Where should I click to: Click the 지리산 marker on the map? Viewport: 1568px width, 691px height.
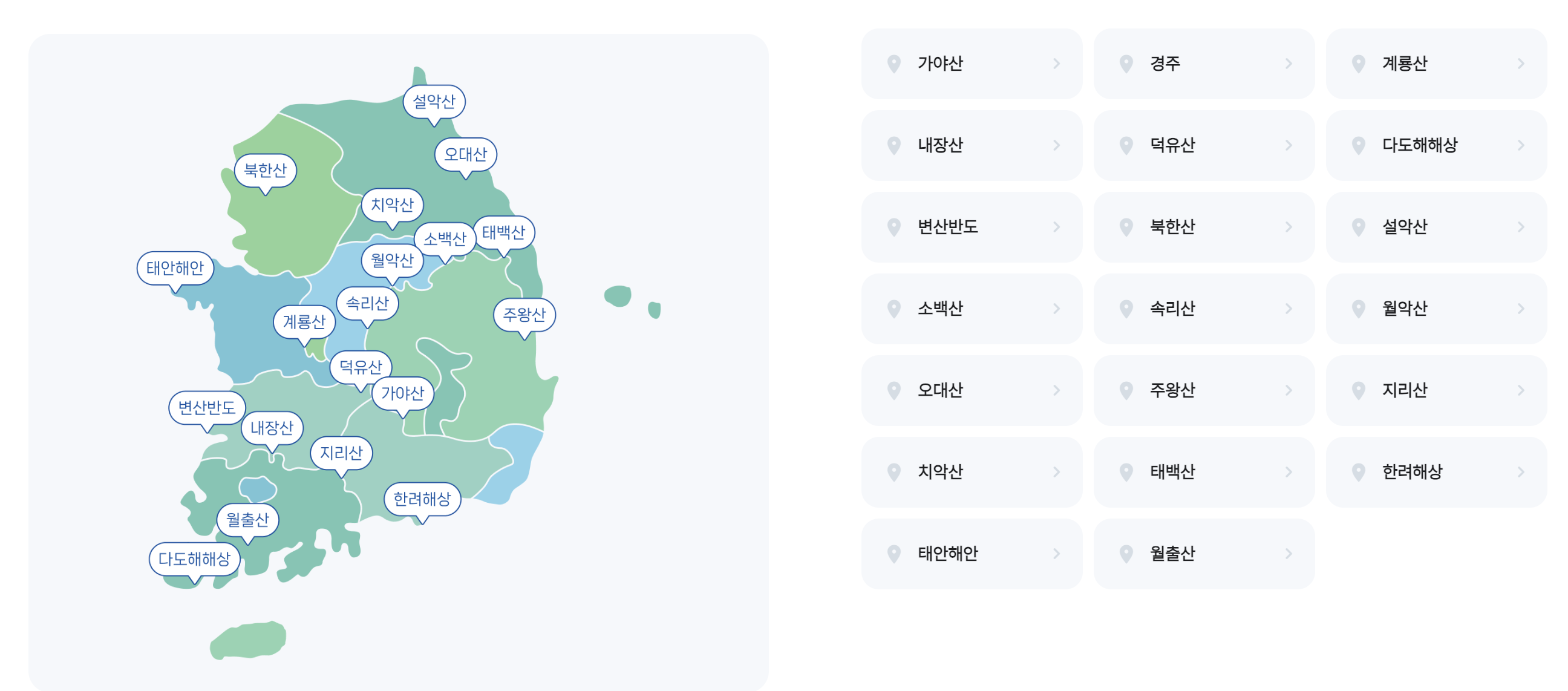341,452
